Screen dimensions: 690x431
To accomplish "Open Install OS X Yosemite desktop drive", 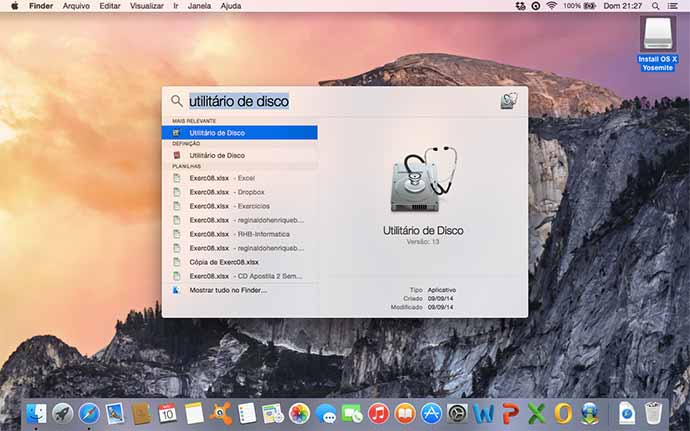I will (x=657, y=39).
